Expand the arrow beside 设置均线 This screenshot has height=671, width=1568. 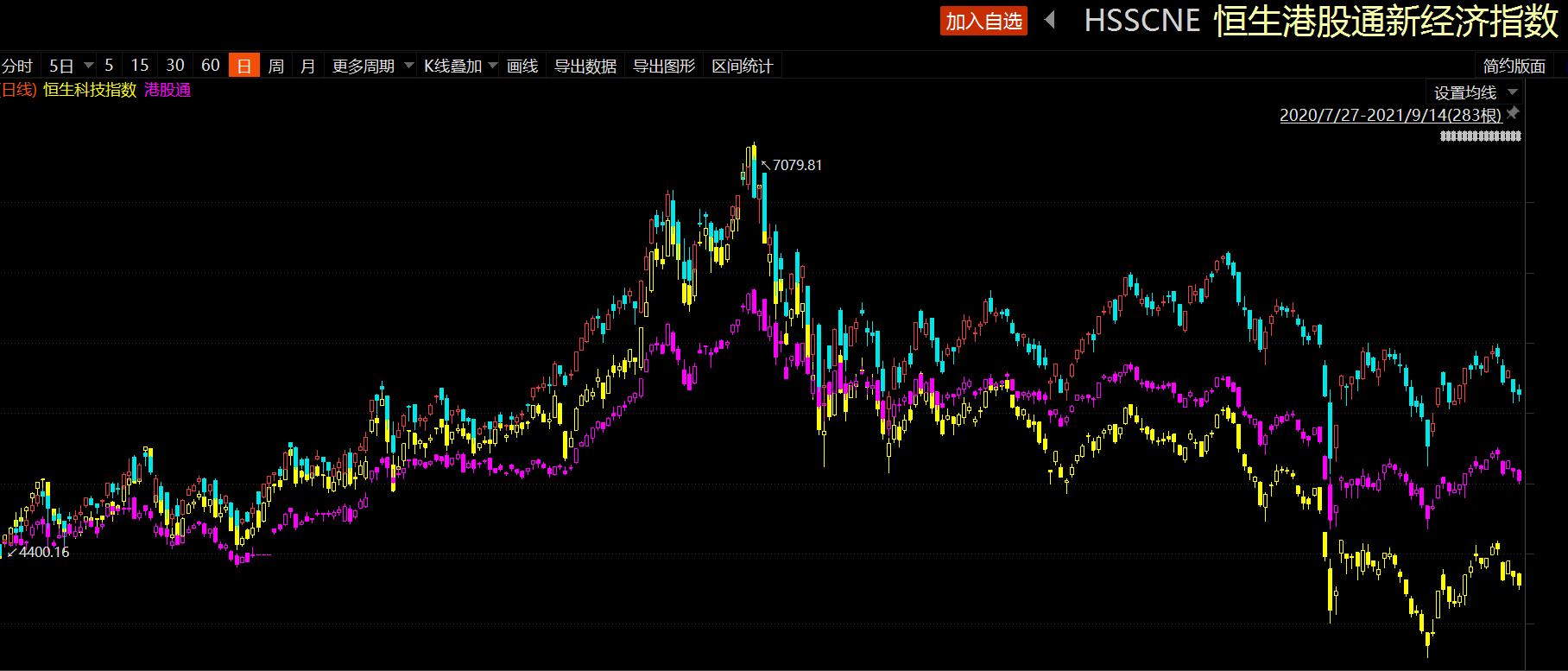pos(1512,92)
